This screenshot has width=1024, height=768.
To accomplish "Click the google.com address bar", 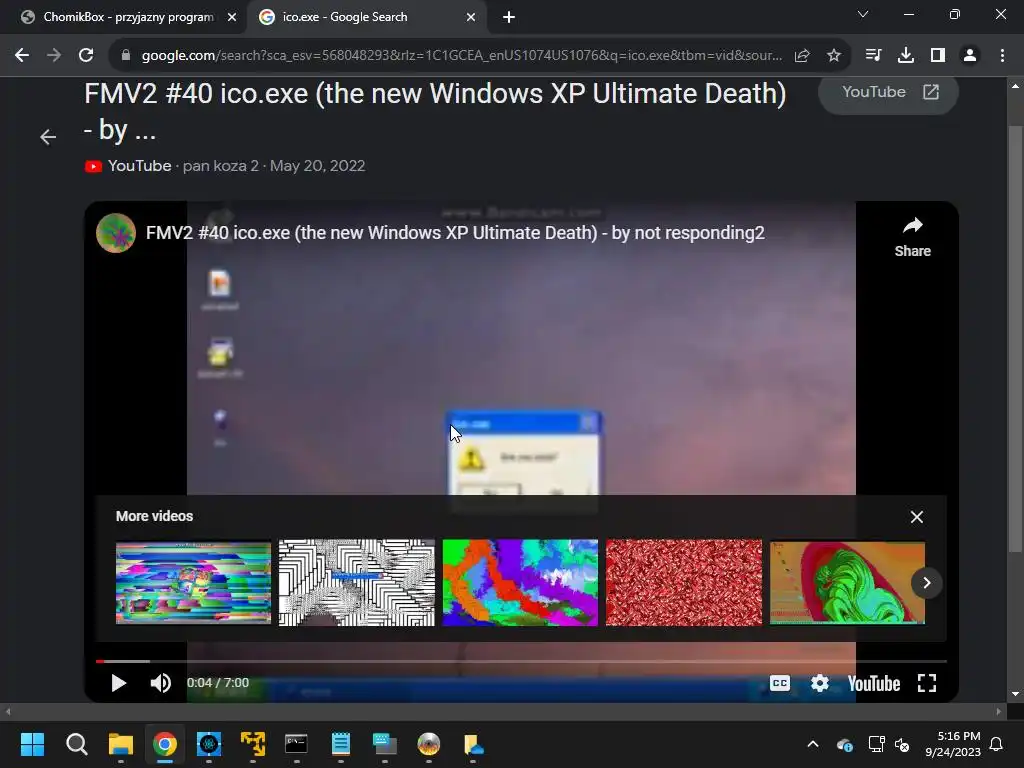I will click(461, 56).
